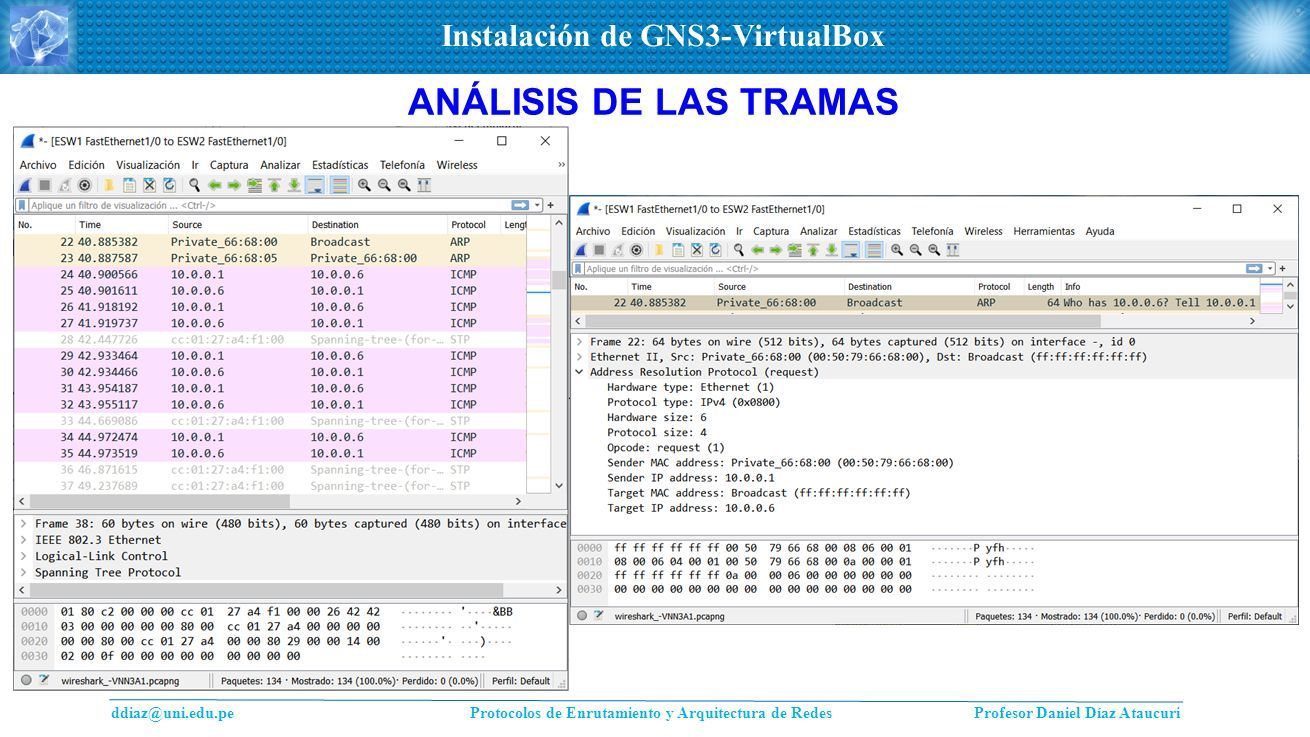Open Analizar menu in right window
This screenshot has height=737, width=1310.
tap(818, 231)
